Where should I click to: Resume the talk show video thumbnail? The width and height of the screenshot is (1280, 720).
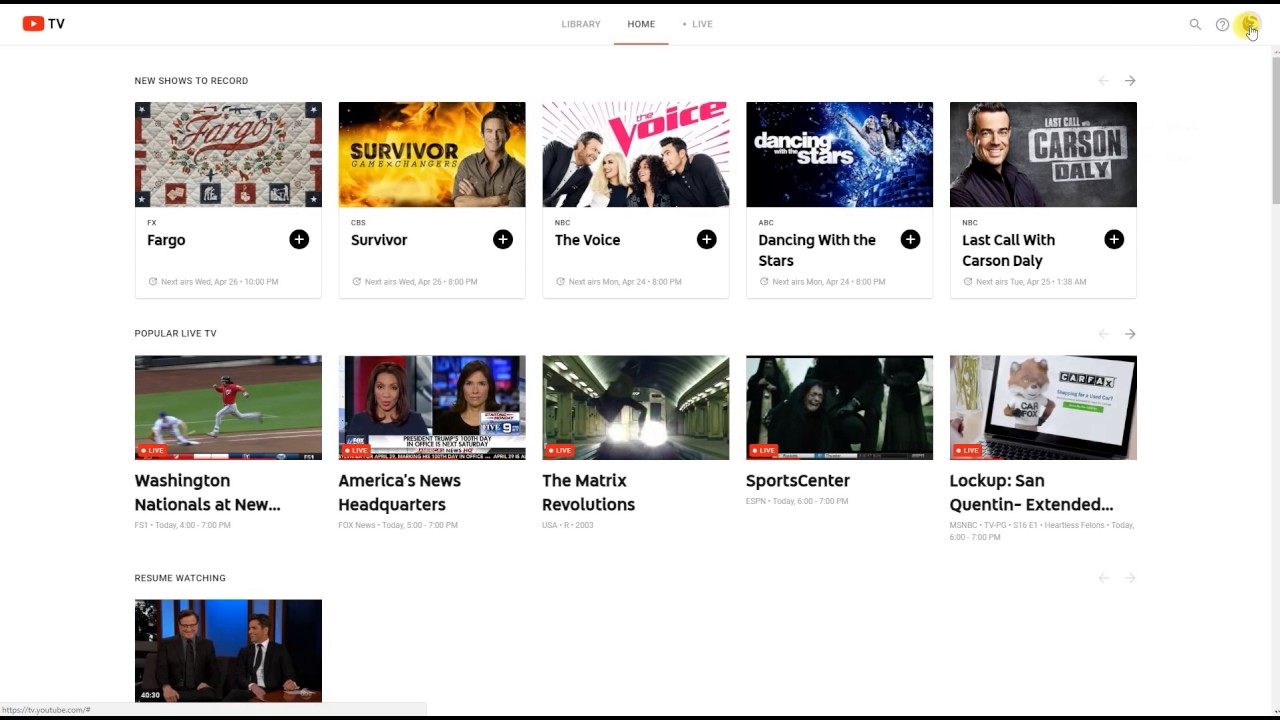pos(228,651)
